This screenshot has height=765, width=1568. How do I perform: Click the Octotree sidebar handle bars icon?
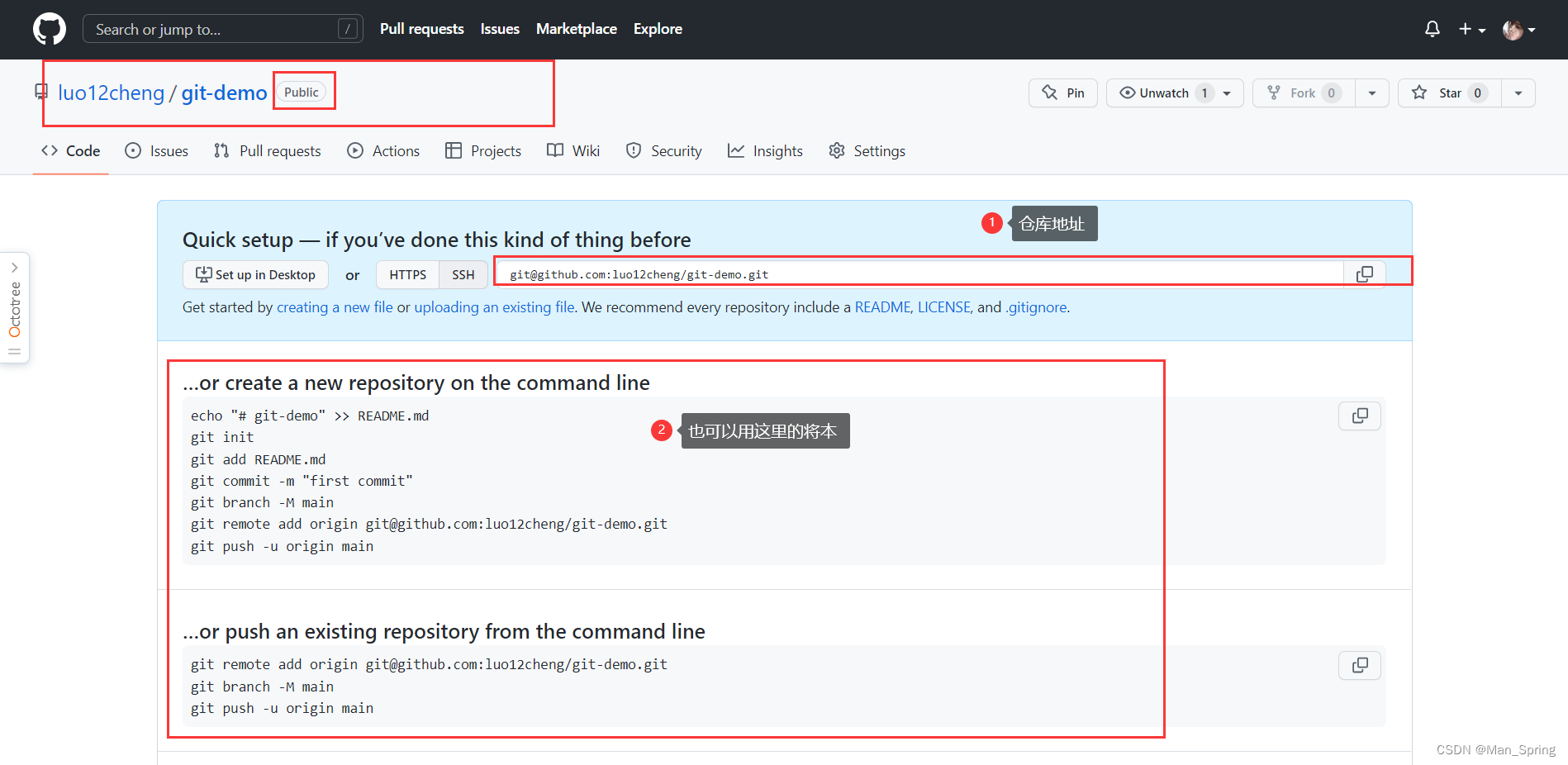15,352
